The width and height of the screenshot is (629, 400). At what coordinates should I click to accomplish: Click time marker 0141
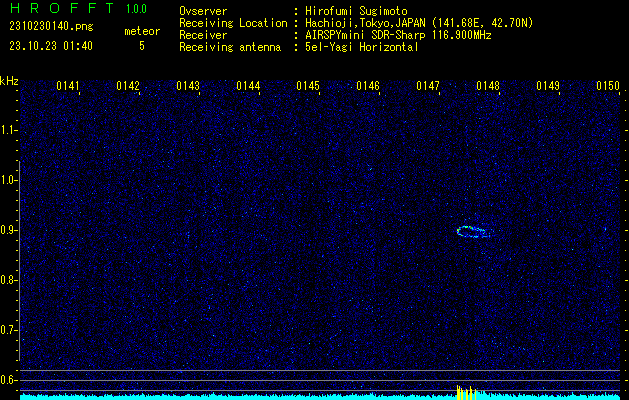click(x=68, y=86)
